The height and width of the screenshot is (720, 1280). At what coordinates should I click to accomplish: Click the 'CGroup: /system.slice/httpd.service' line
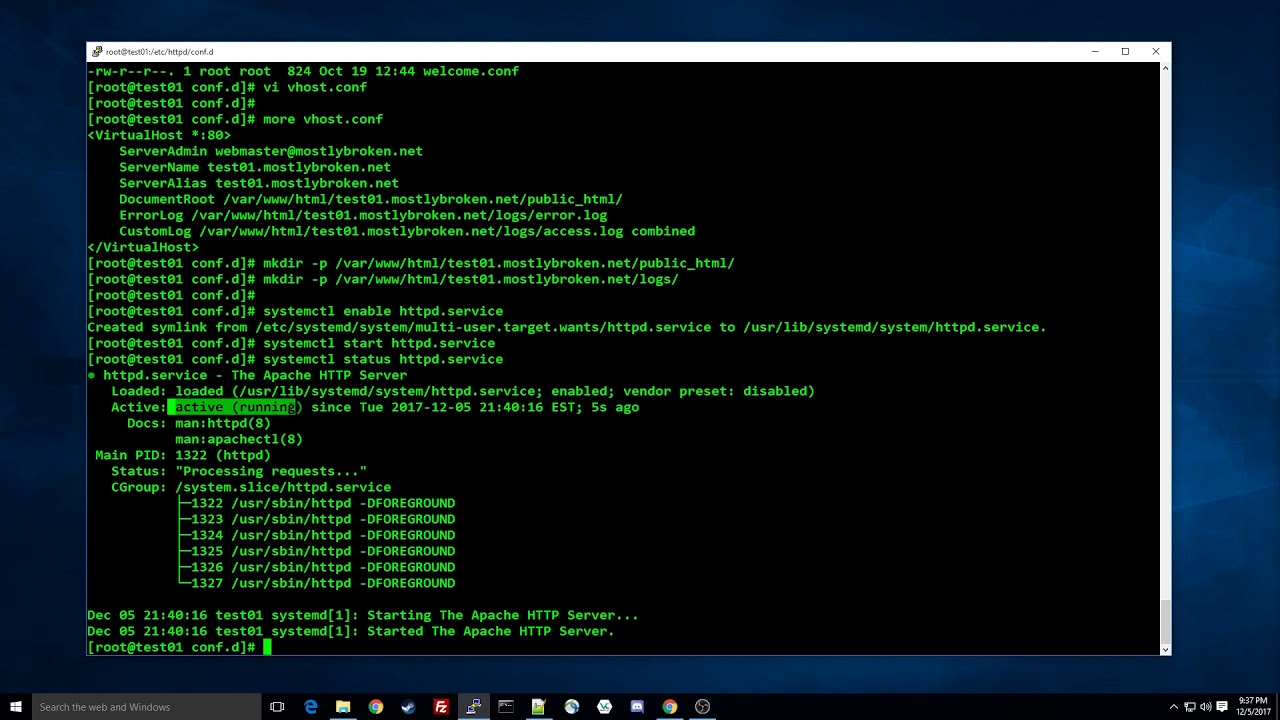coord(251,487)
